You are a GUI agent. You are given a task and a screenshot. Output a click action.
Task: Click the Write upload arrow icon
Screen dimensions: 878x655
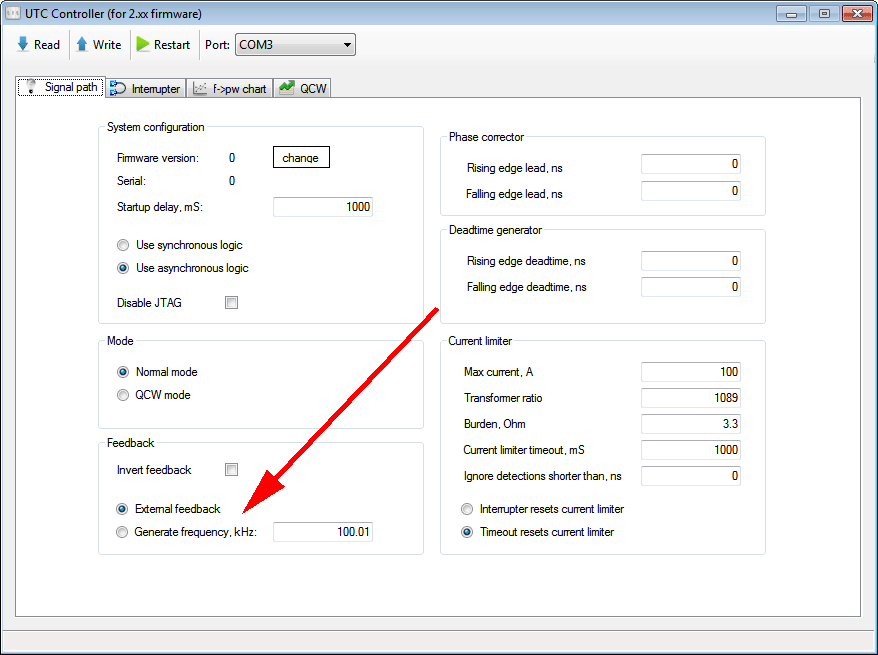tap(82, 45)
